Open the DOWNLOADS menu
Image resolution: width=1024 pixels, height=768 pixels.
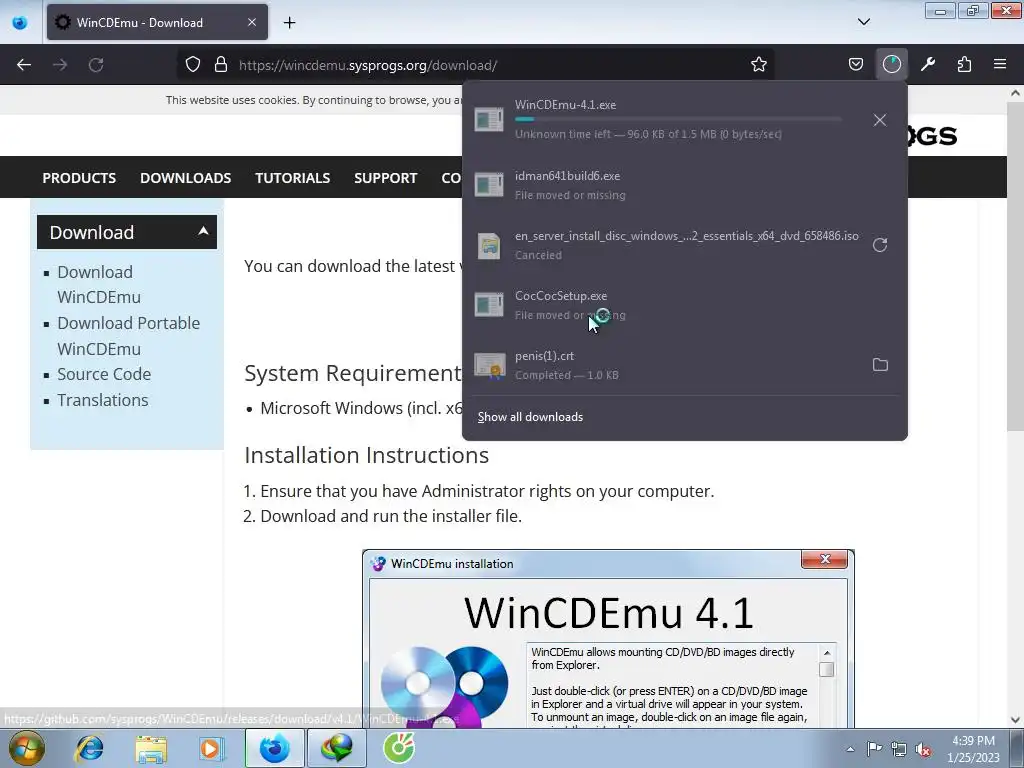(185, 178)
